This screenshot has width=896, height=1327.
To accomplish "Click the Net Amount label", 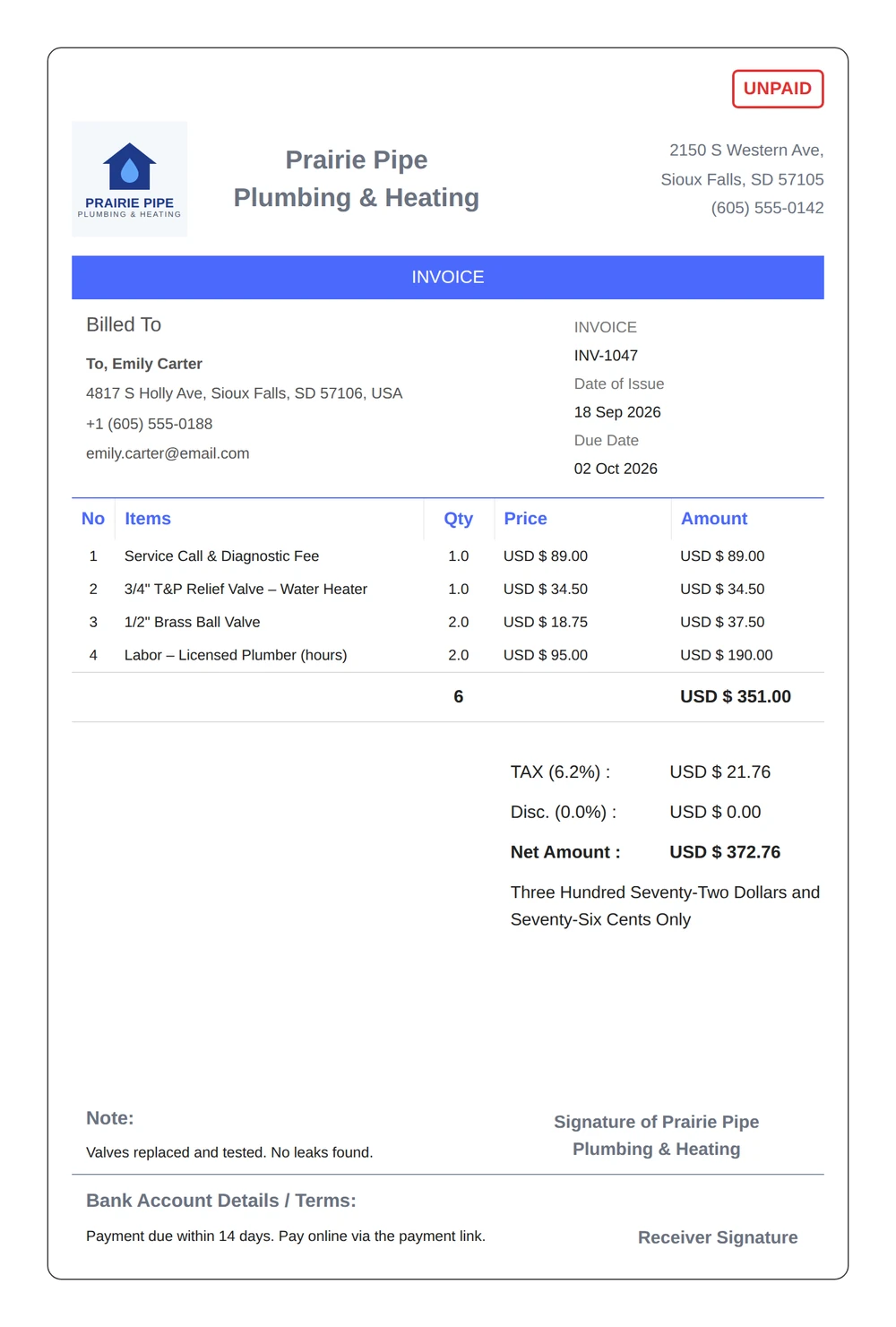I will coord(565,853).
